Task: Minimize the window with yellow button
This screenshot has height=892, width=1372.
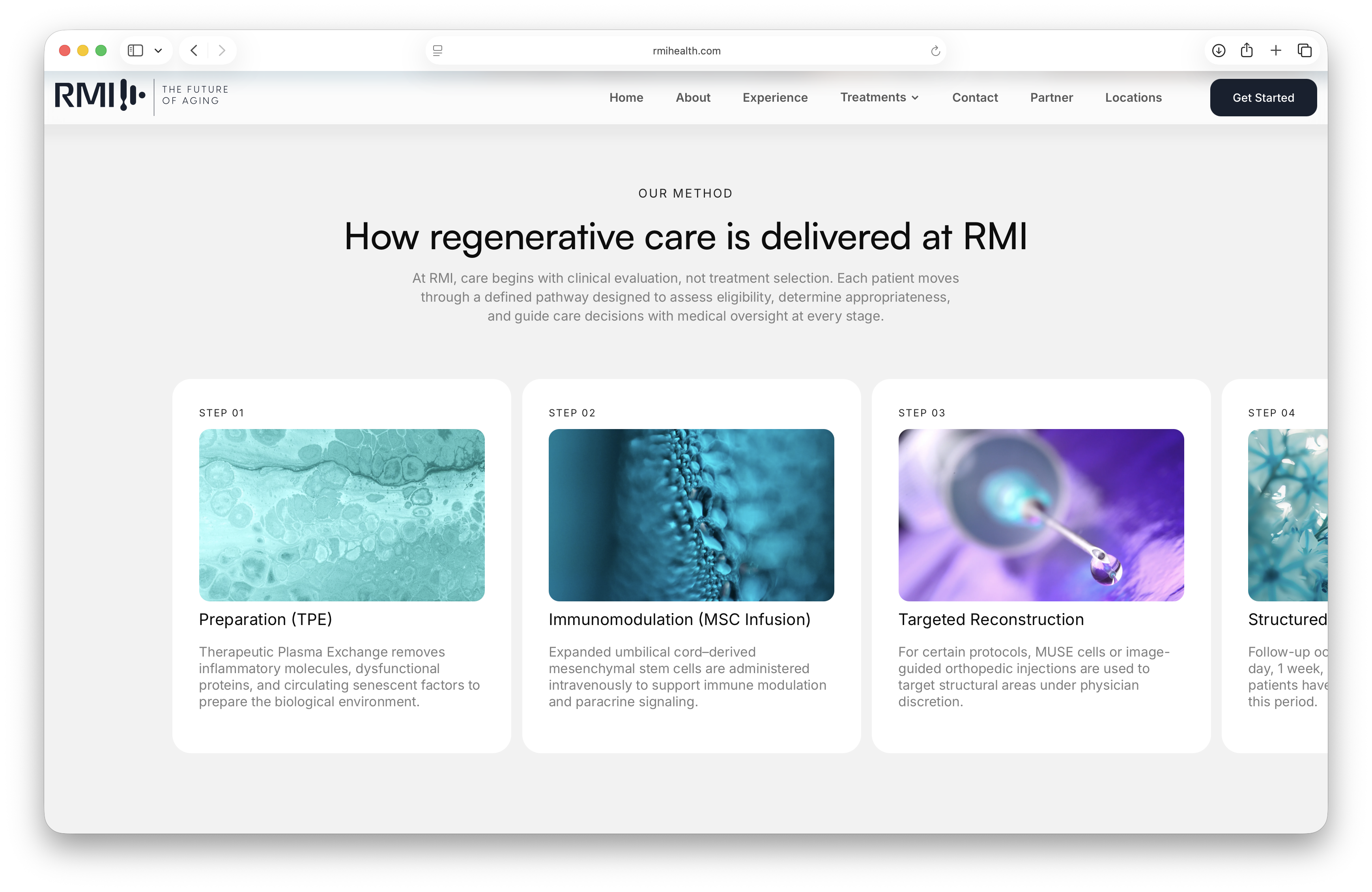Action: [82, 51]
